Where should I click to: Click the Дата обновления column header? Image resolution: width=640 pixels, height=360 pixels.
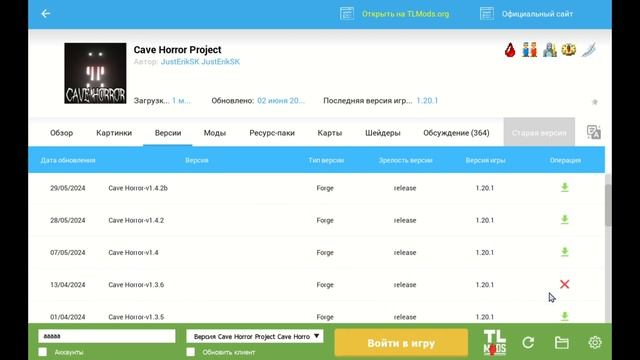coord(68,160)
